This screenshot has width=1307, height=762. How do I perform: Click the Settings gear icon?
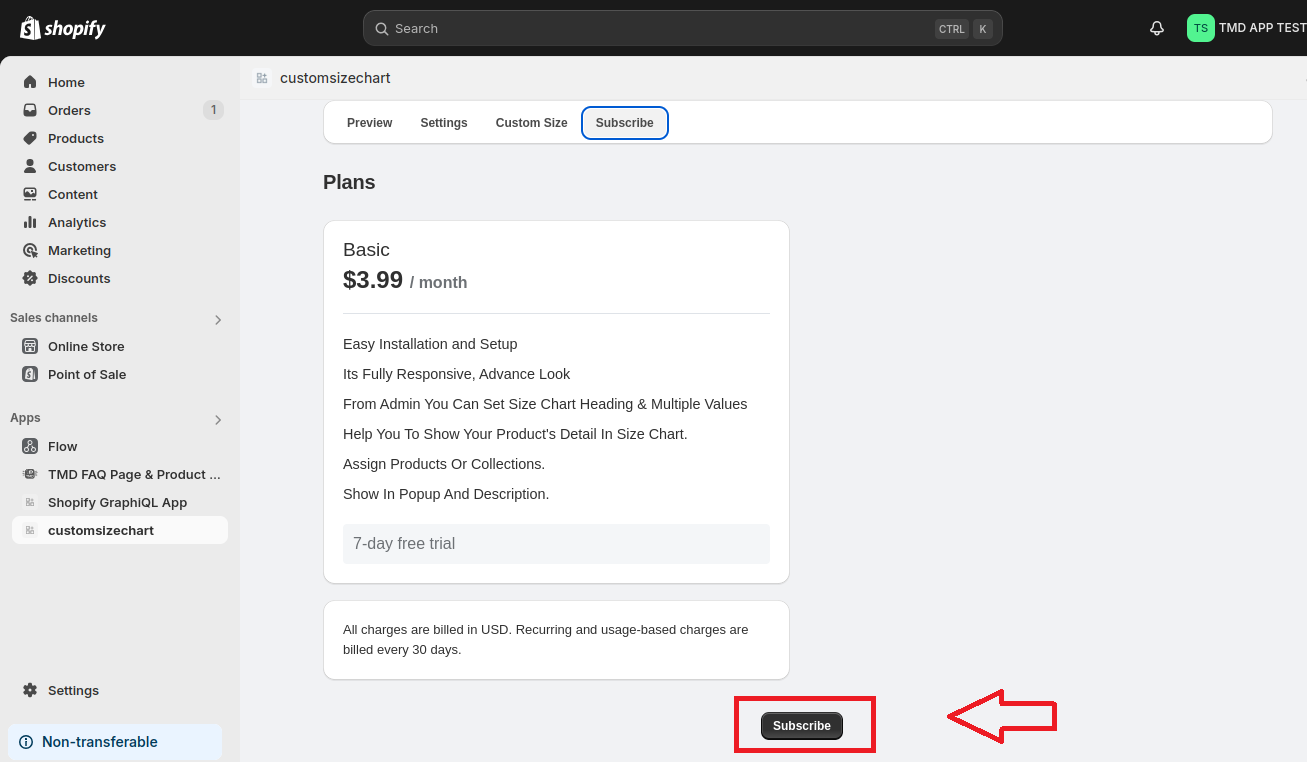click(30, 690)
